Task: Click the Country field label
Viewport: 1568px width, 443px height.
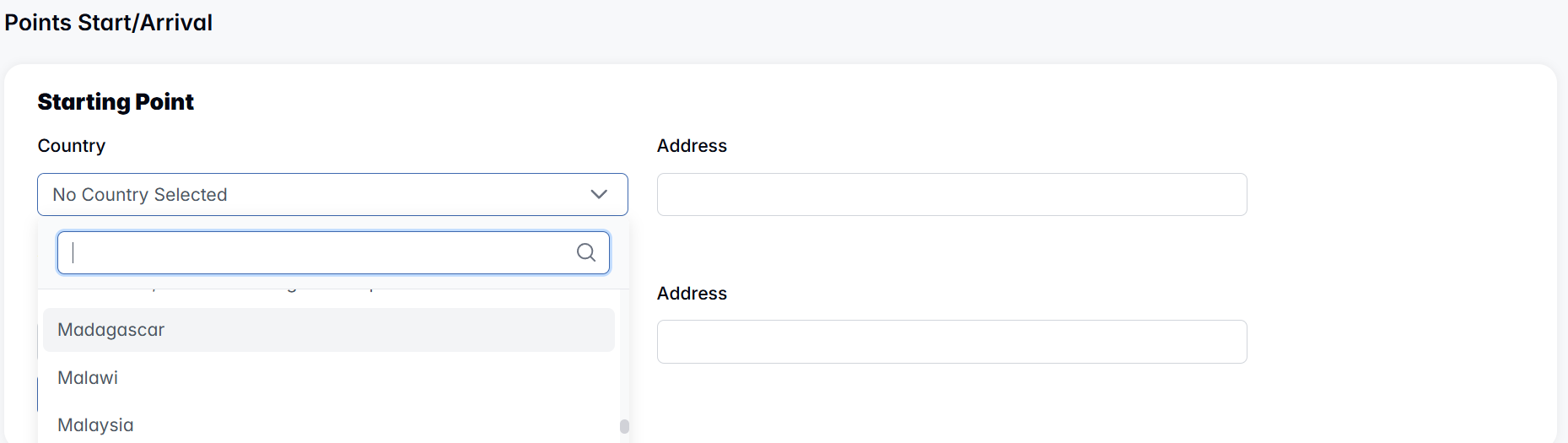Action: [x=72, y=146]
